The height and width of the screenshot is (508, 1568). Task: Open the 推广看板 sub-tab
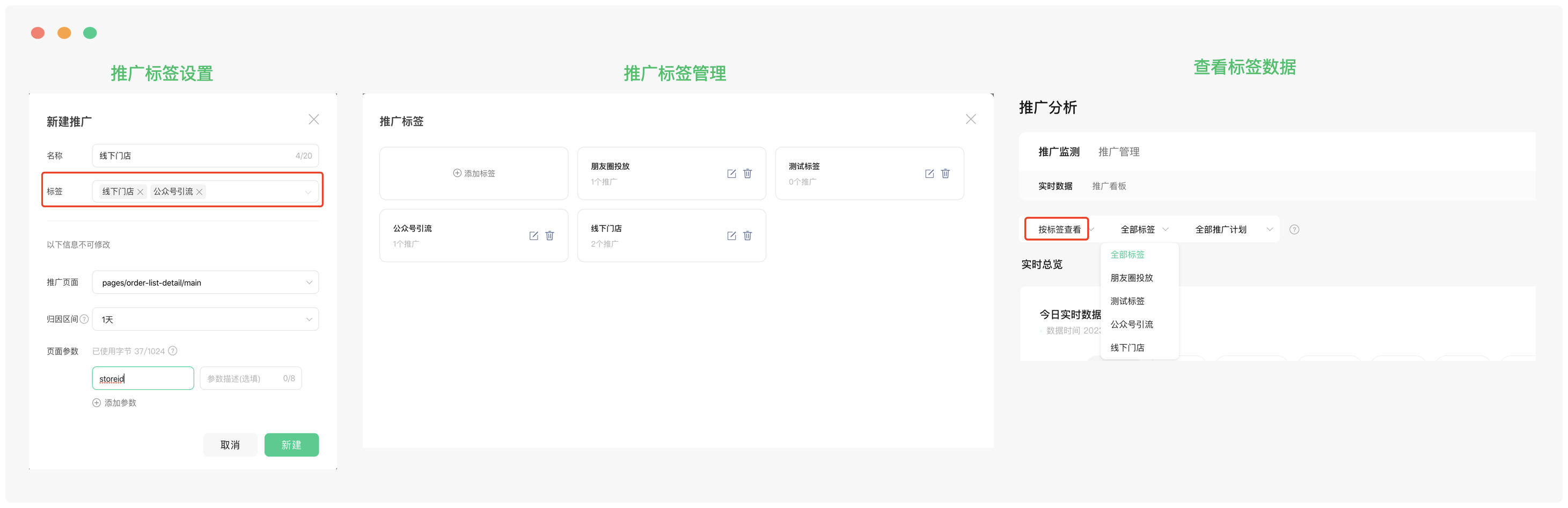(x=1109, y=186)
